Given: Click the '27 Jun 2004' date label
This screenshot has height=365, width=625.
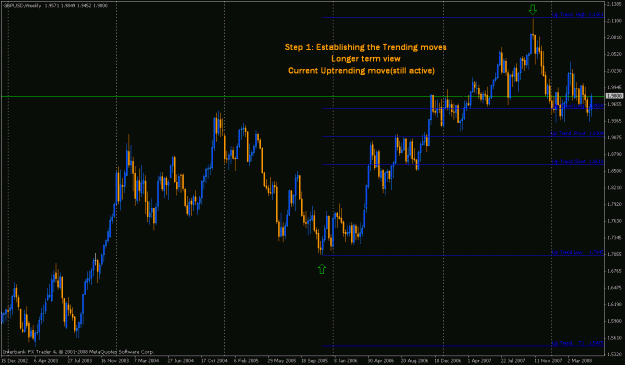Looking at the screenshot, I should [x=180, y=360].
